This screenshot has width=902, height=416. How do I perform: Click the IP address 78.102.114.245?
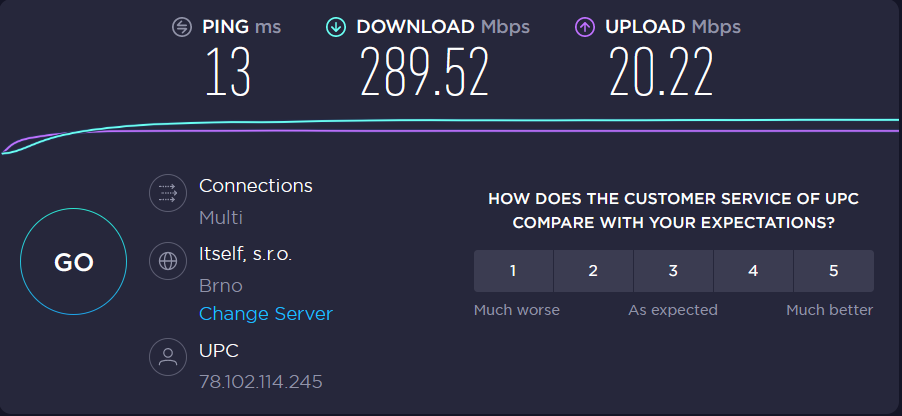coord(260,382)
